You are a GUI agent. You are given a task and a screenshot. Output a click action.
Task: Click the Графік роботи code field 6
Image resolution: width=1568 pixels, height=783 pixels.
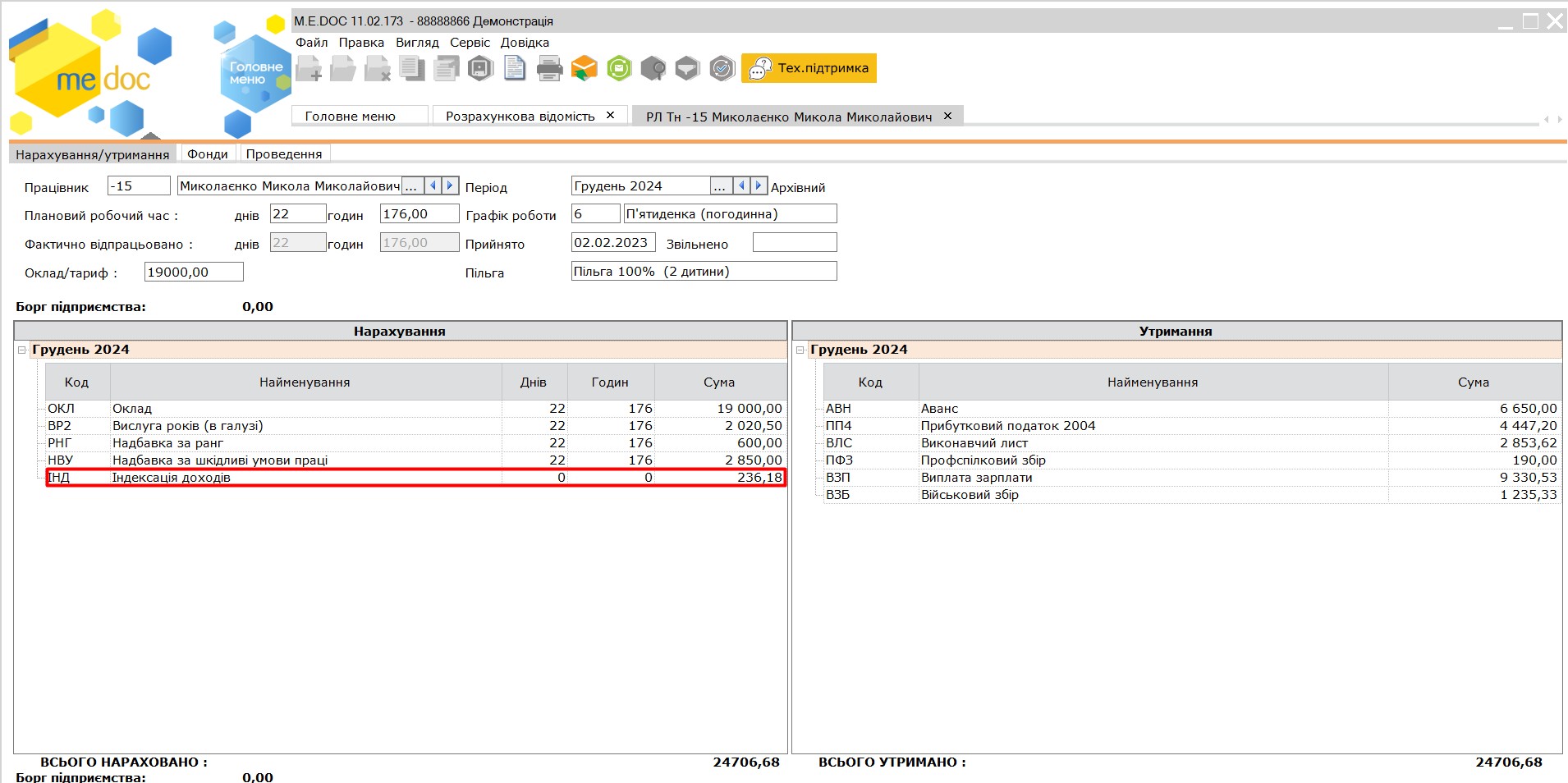[596, 214]
